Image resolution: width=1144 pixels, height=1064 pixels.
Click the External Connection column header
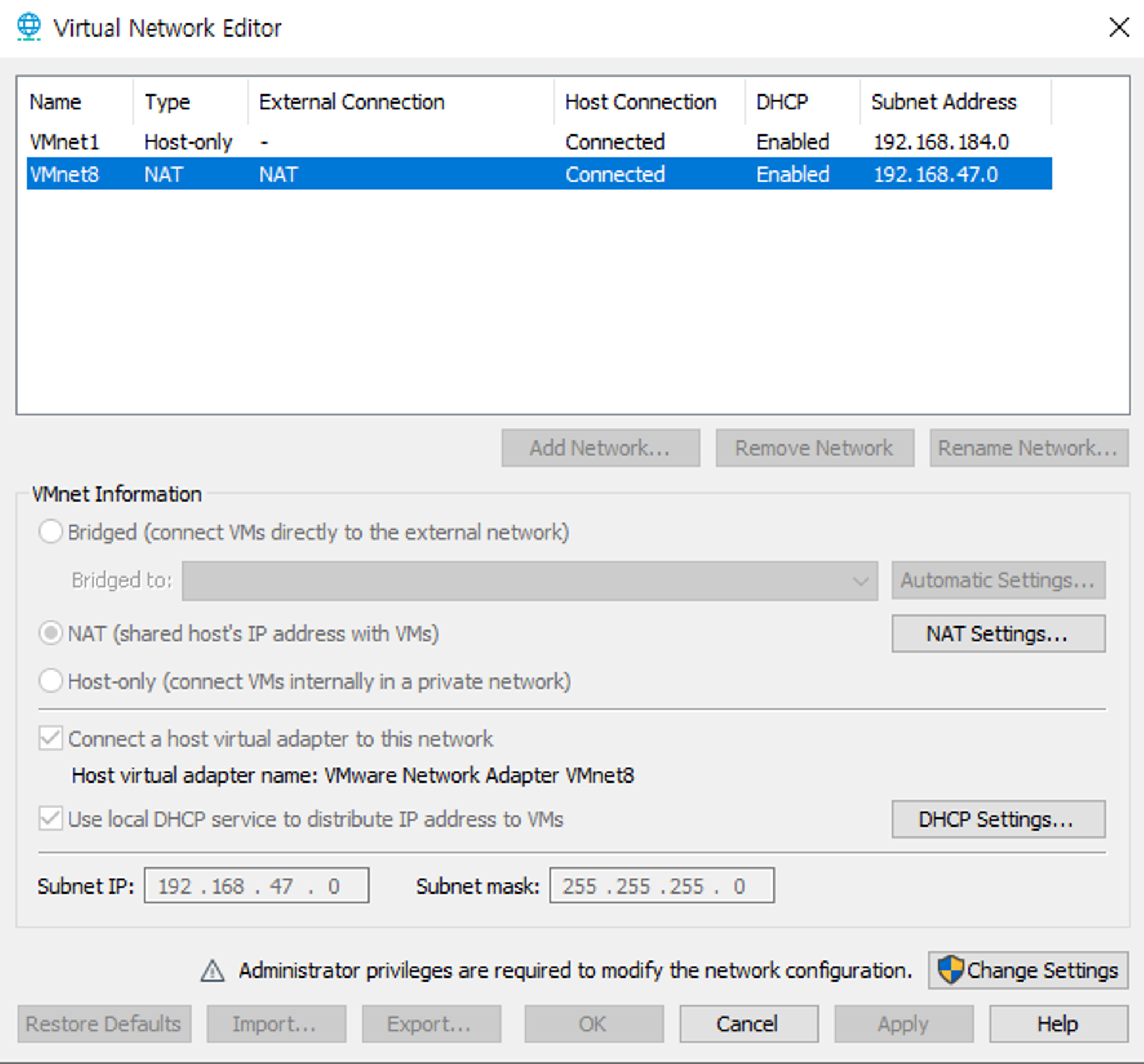[x=352, y=102]
